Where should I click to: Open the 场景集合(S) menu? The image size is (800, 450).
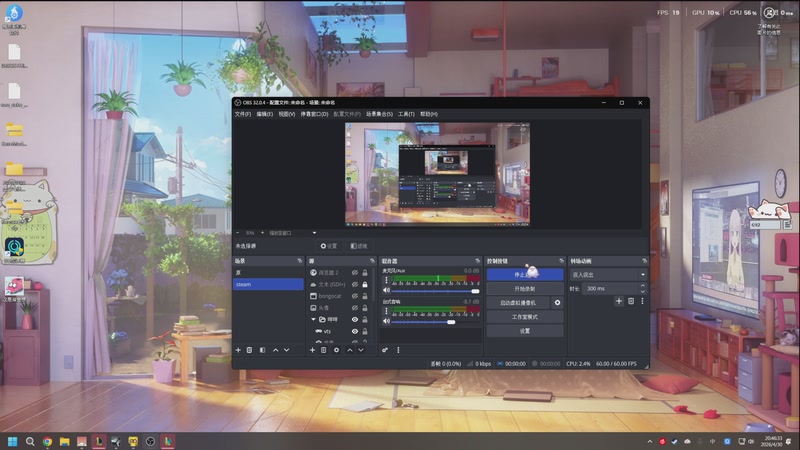tap(379, 114)
